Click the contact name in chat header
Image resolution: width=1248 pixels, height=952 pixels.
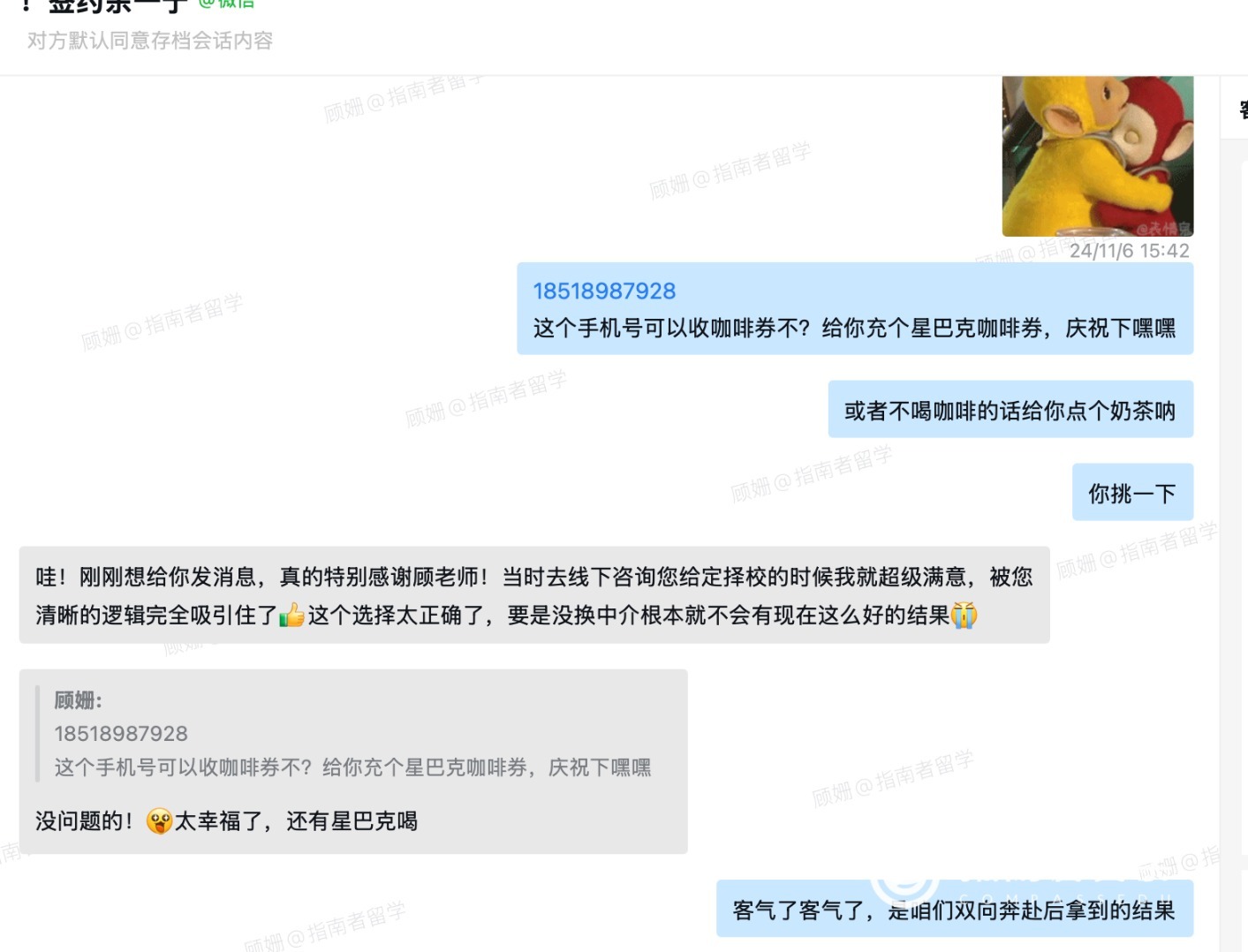point(117,5)
